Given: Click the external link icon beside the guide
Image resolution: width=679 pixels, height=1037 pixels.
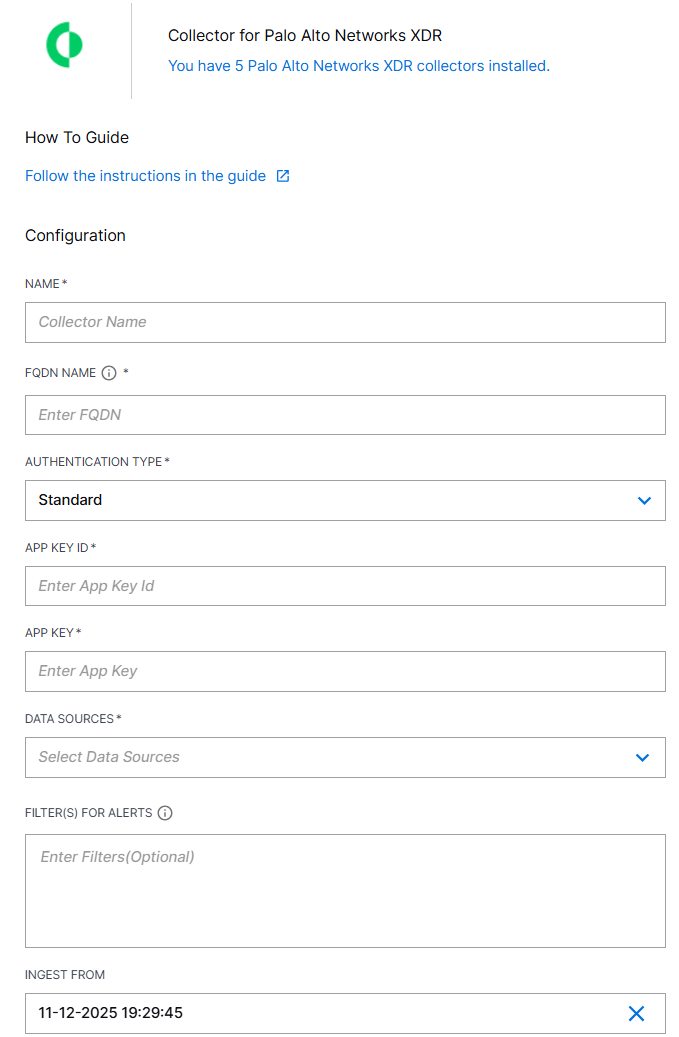Looking at the screenshot, I should [x=282, y=175].
